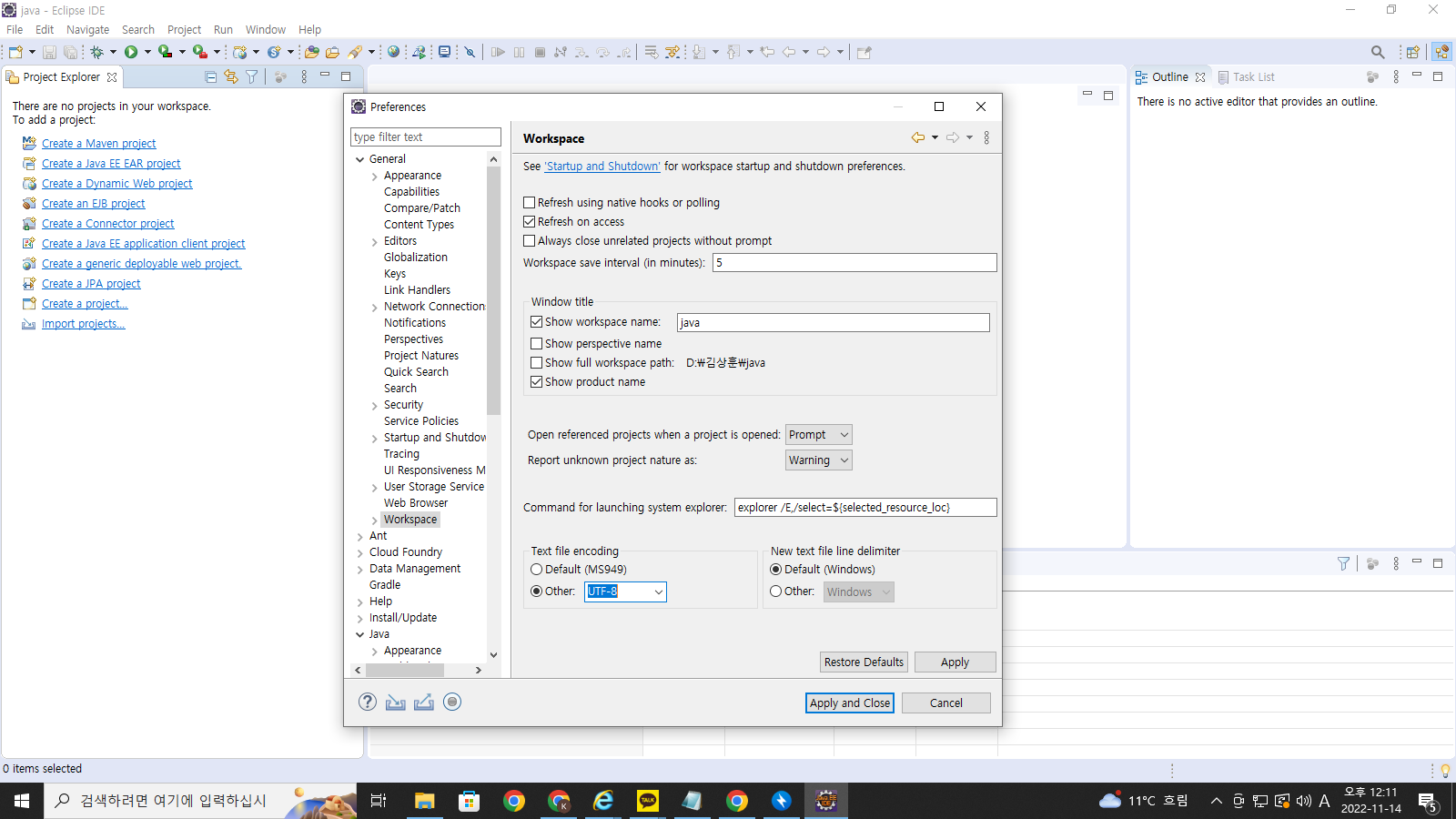Select Other line delimiter radio button
This screenshot has width=1456, height=819.
[776, 591]
